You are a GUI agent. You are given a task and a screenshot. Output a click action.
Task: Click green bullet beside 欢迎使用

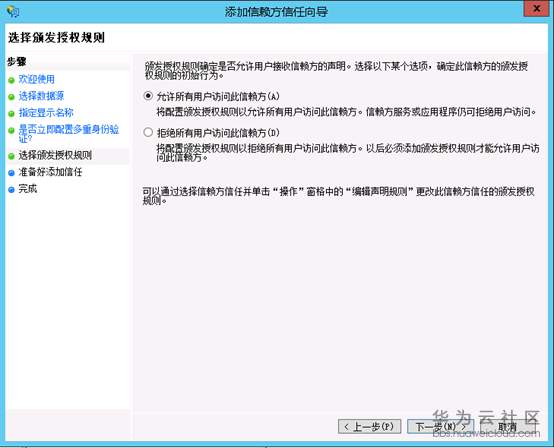click(11, 80)
